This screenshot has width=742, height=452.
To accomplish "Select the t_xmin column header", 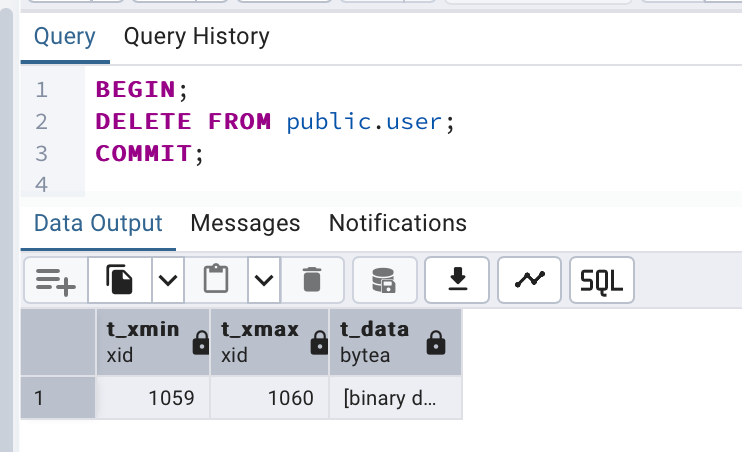I will click(x=153, y=342).
